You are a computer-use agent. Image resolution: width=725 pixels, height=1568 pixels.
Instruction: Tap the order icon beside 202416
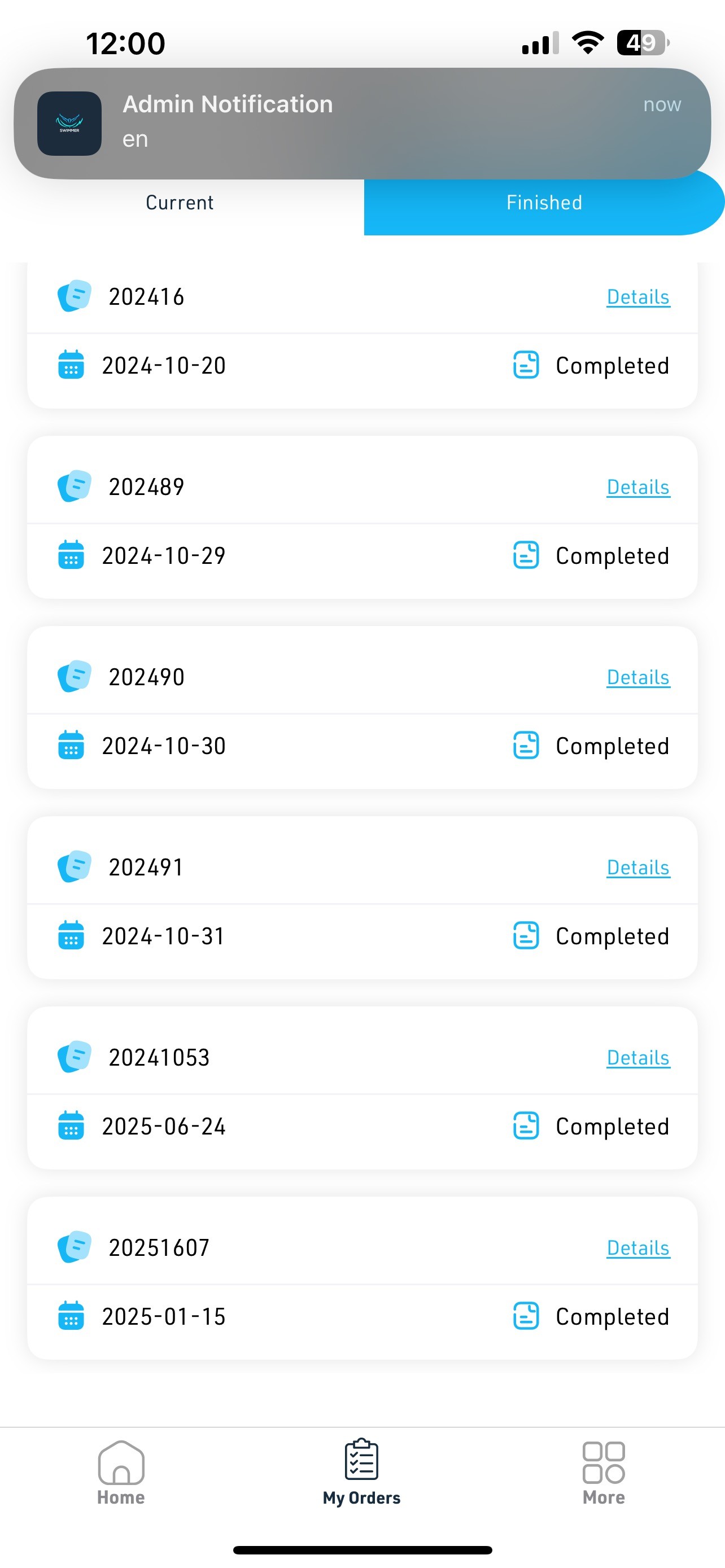75,296
